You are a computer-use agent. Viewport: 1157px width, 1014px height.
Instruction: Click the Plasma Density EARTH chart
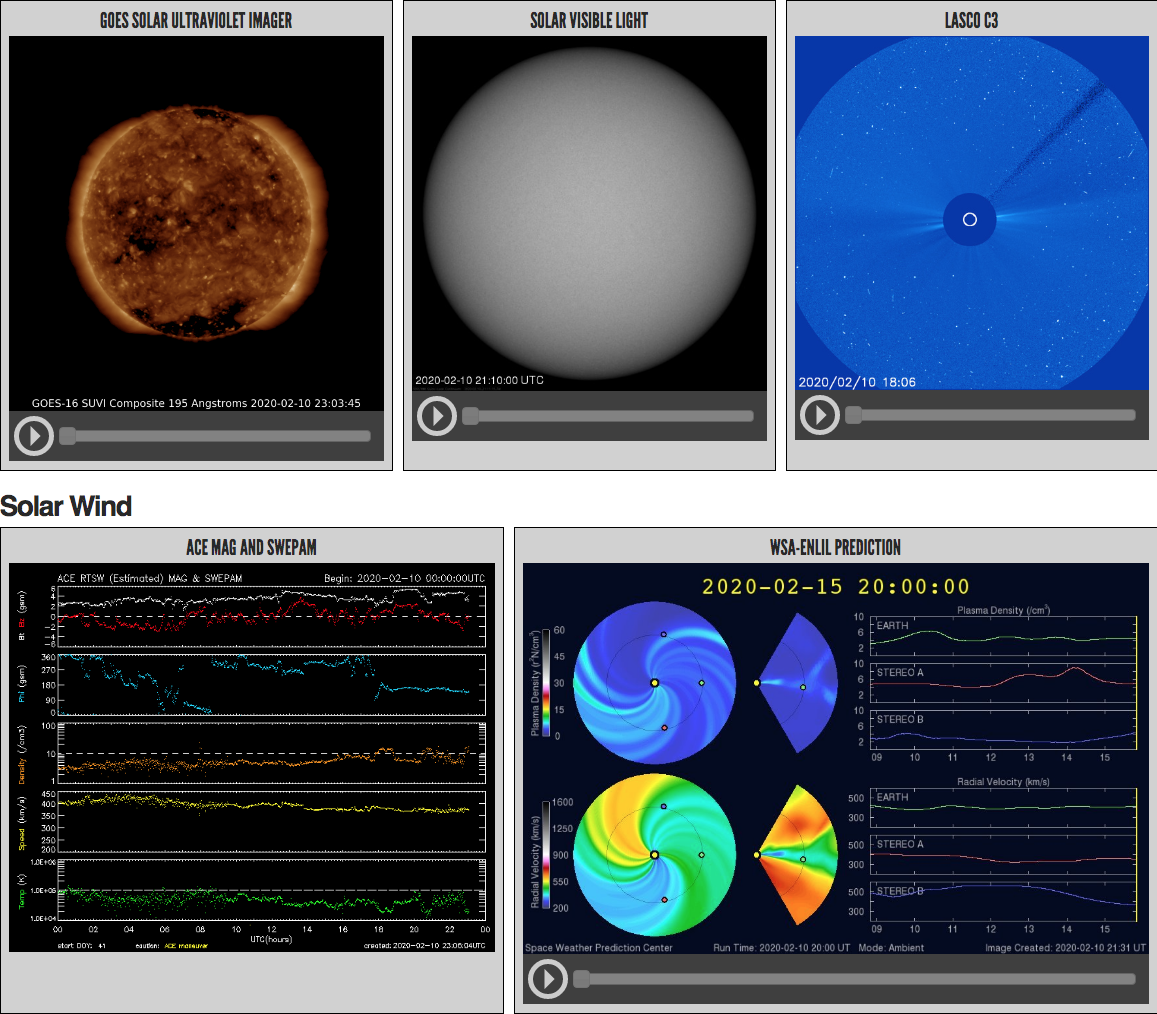click(1004, 636)
